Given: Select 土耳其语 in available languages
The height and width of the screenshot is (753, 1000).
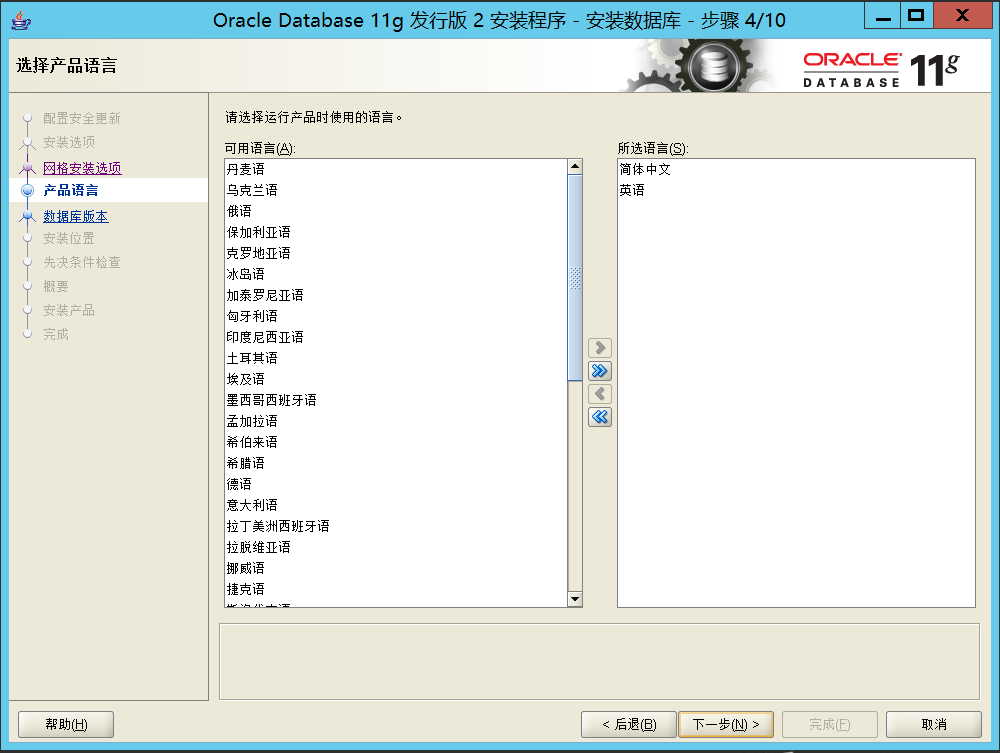Looking at the screenshot, I should click(x=395, y=358).
